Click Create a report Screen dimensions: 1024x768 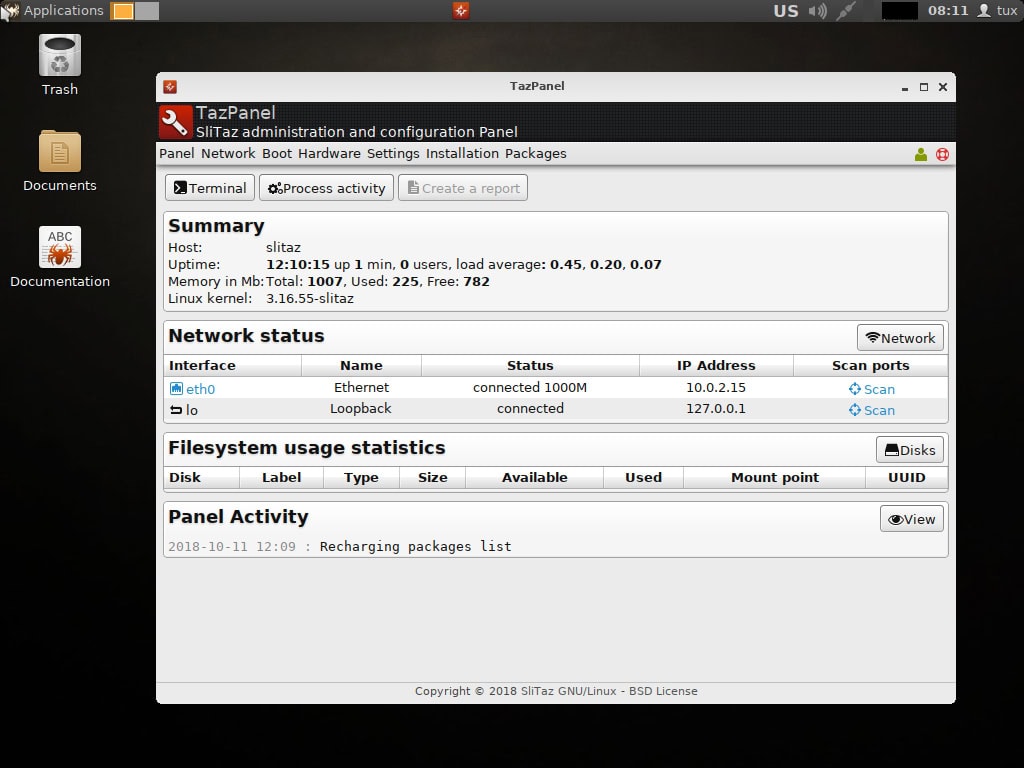click(x=462, y=187)
